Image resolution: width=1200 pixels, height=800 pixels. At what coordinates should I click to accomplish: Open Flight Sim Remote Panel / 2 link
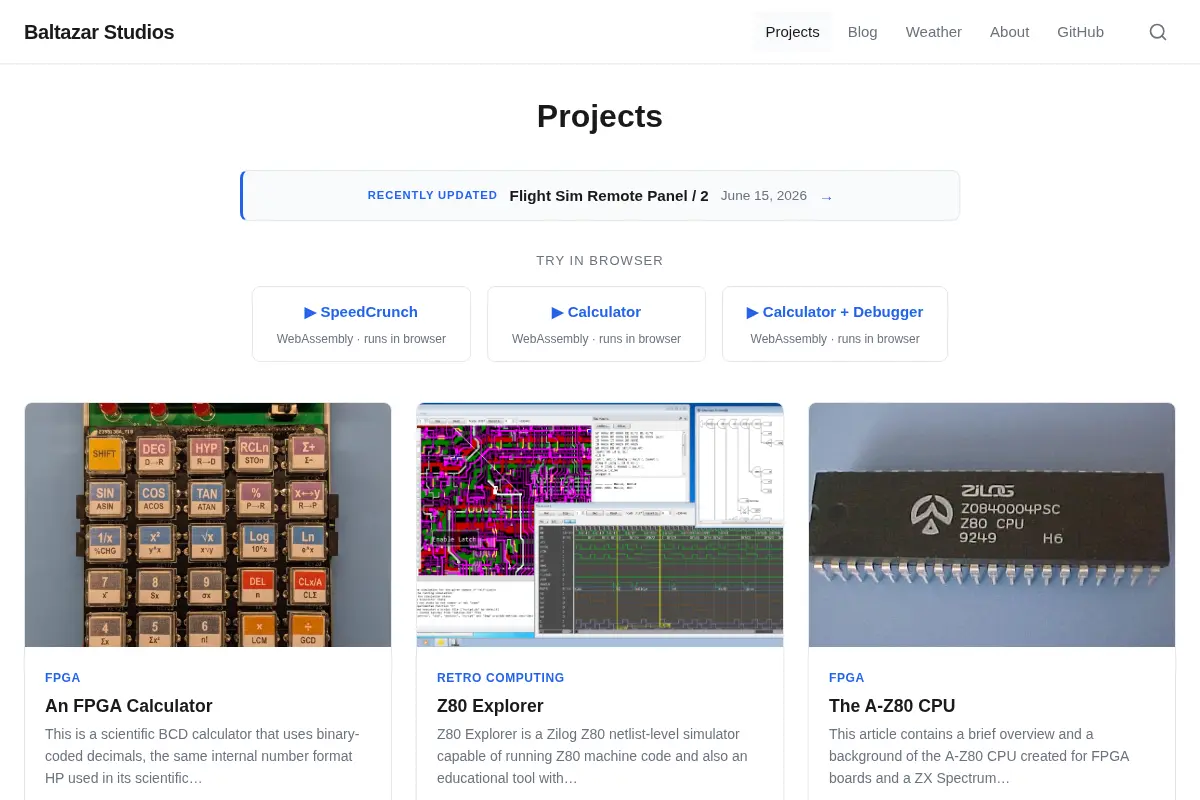(609, 196)
